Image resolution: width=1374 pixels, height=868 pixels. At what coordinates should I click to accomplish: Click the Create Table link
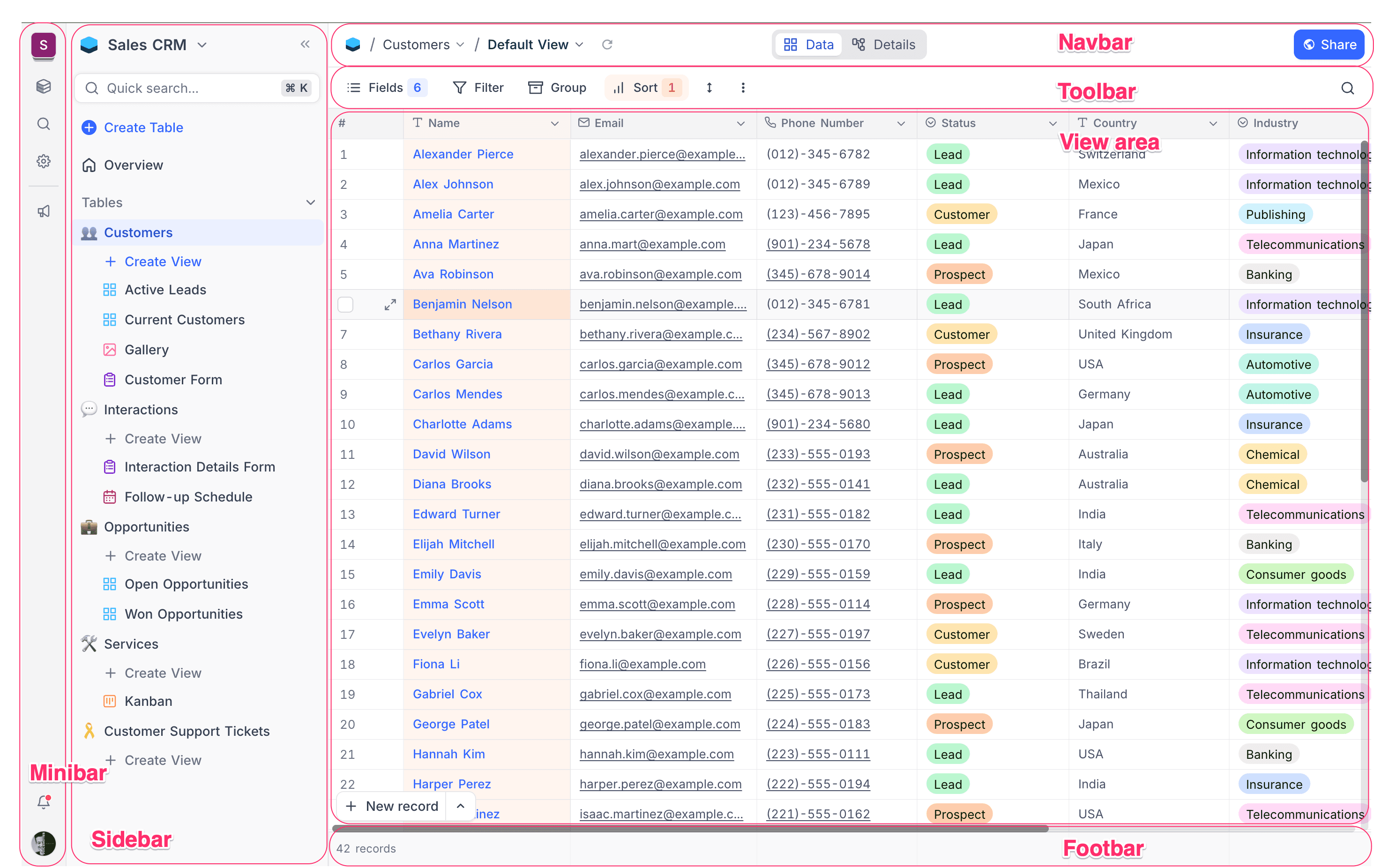142,127
